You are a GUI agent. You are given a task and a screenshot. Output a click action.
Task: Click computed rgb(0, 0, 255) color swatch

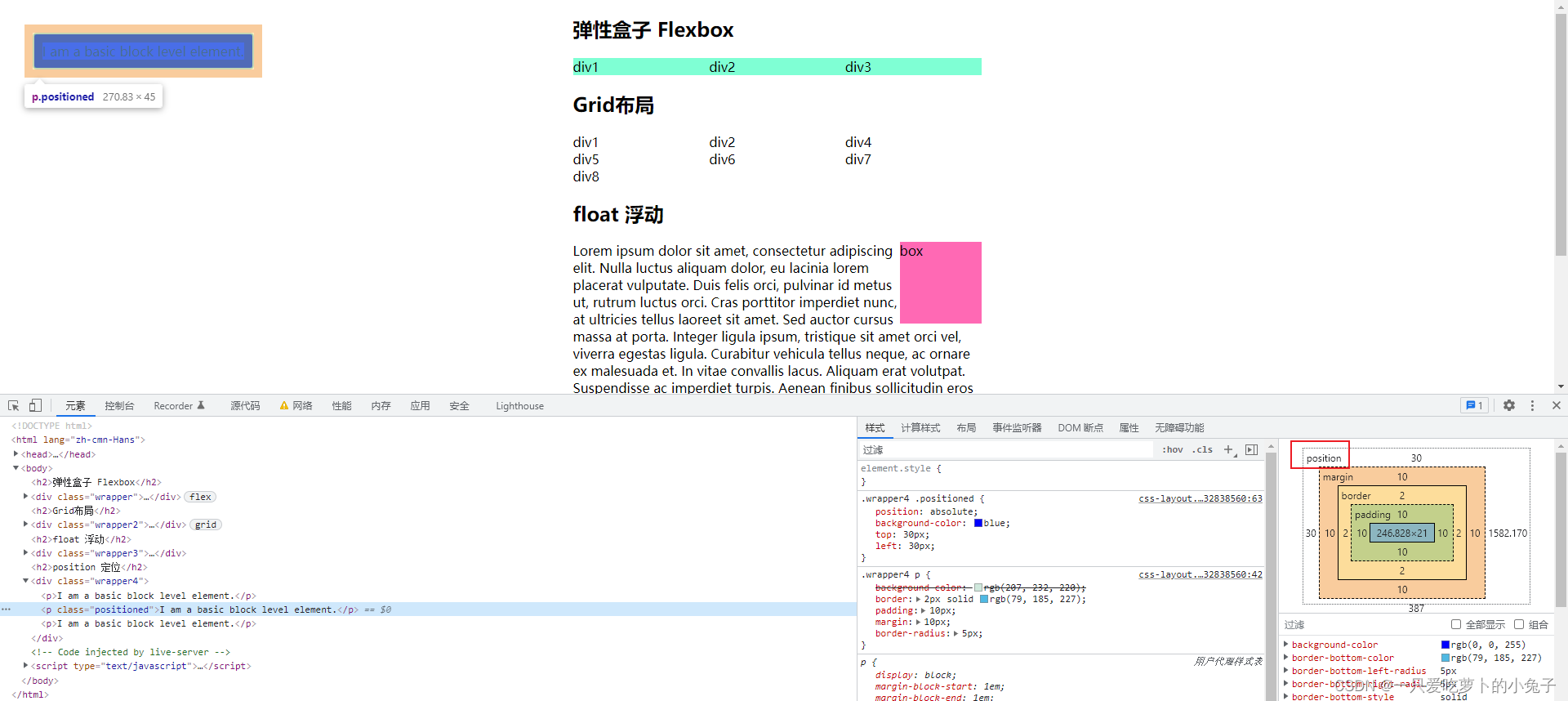coord(1445,645)
